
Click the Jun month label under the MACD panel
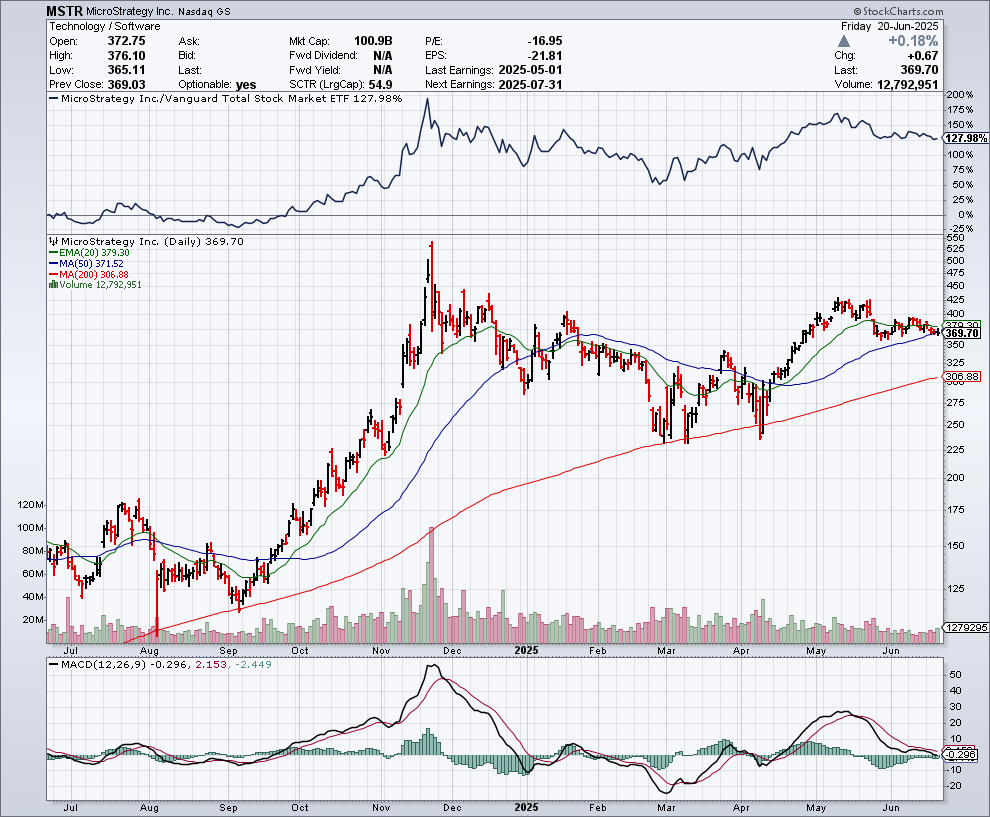pos(891,808)
